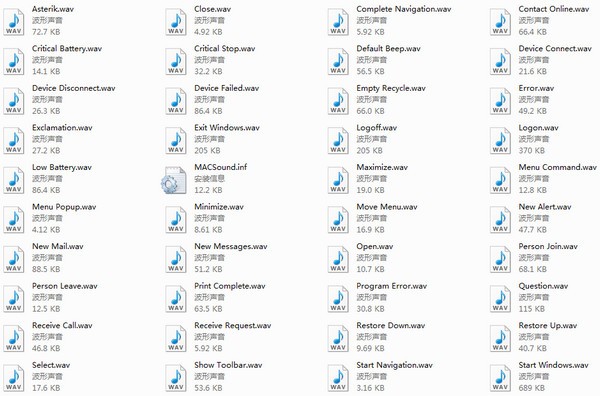Click the Device Connect.wav icon
Viewport: 600px width, 396px height.
point(501,61)
